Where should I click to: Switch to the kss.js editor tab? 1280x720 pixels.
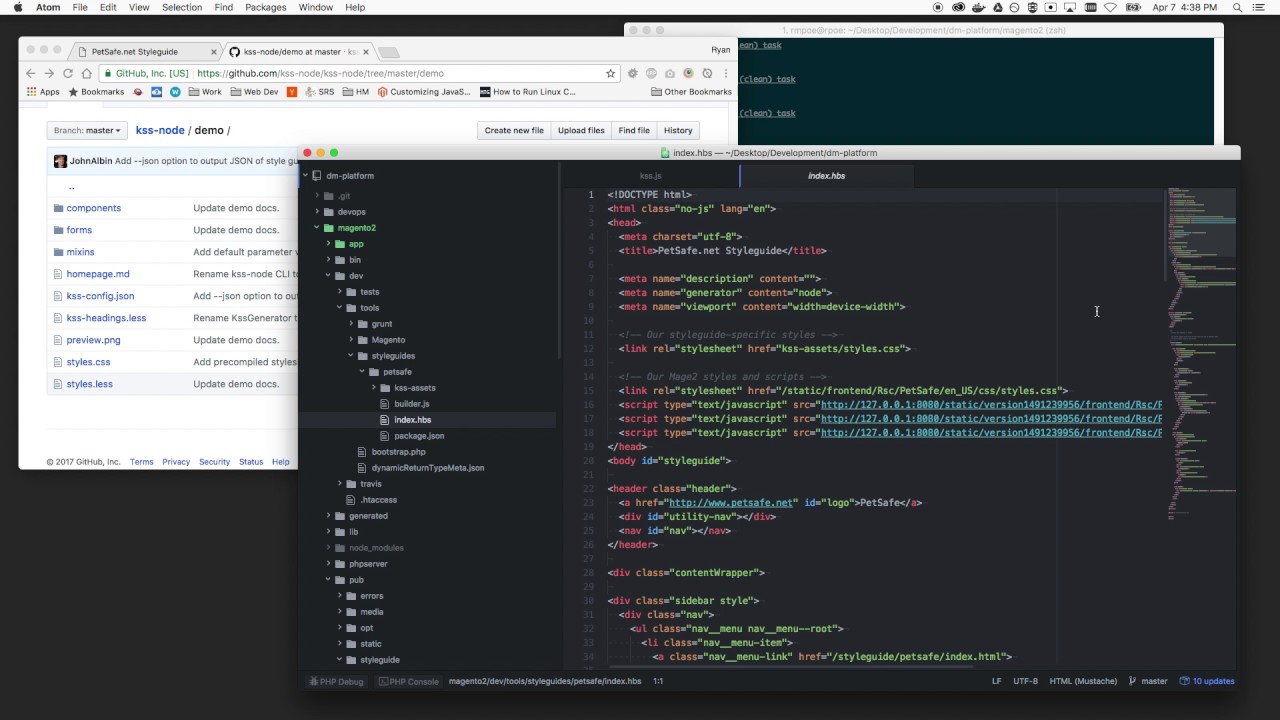point(650,176)
